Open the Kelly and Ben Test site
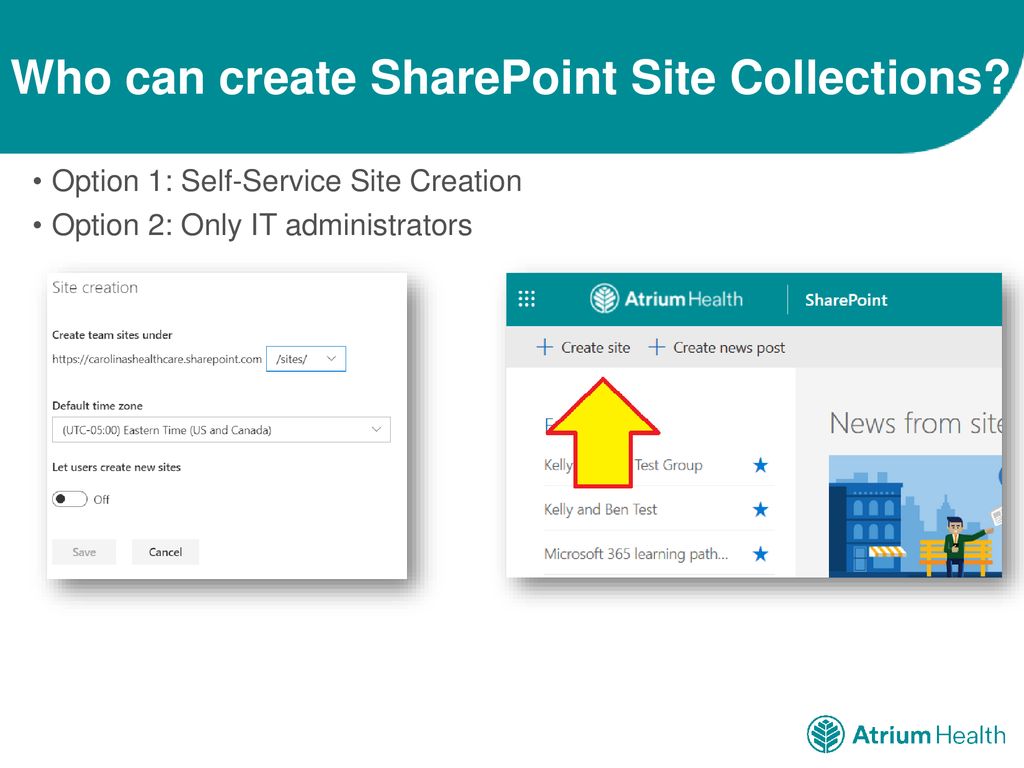Screen dimensions: 1024x768 [600, 509]
